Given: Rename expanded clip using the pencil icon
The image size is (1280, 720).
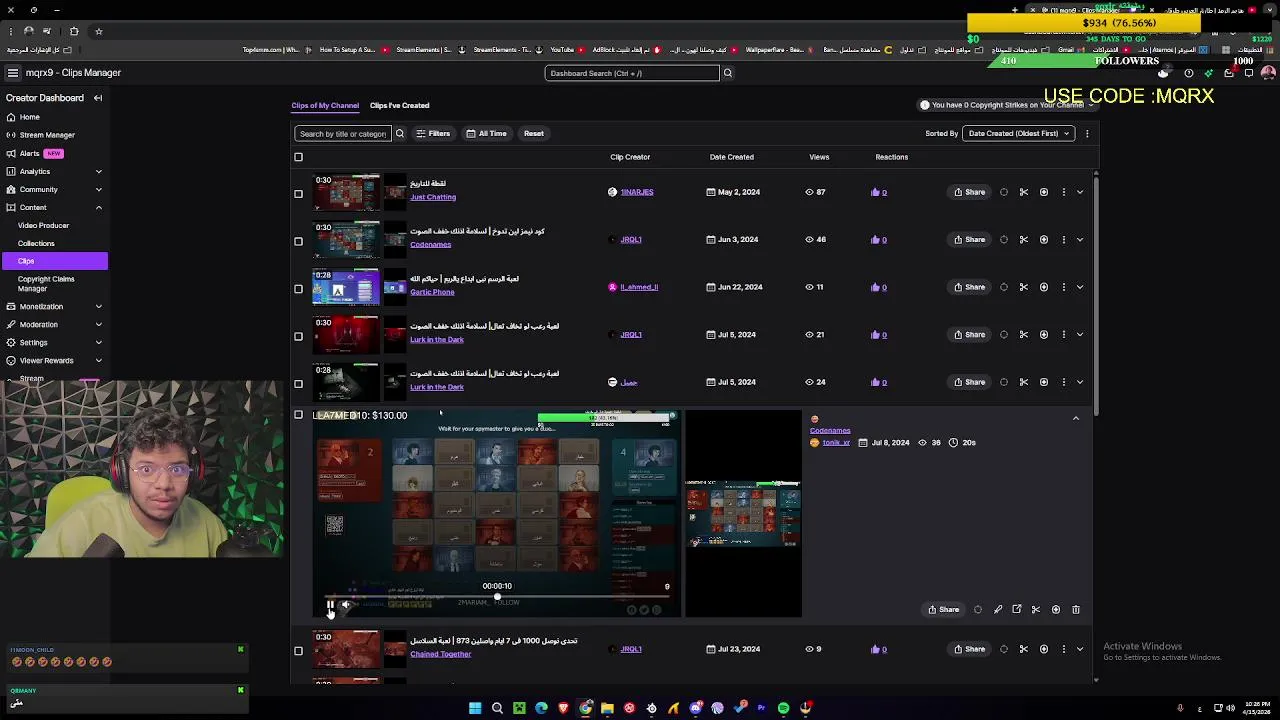Looking at the screenshot, I should point(998,609).
